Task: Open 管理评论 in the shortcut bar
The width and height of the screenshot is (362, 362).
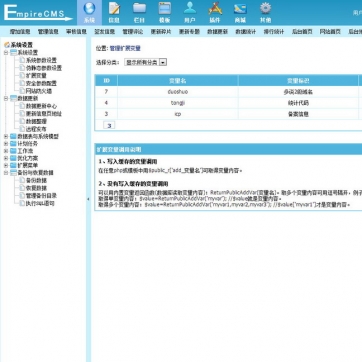Action: coord(133,32)
